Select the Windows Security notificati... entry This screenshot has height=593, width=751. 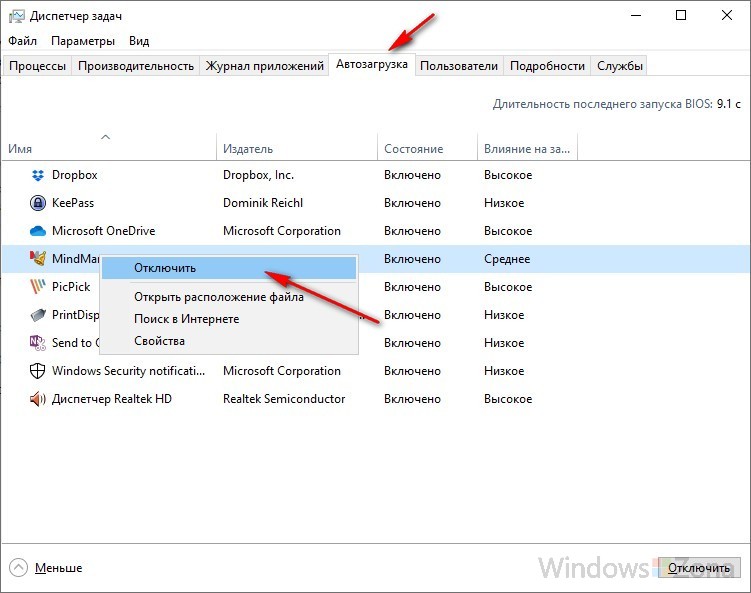point(128,371)
